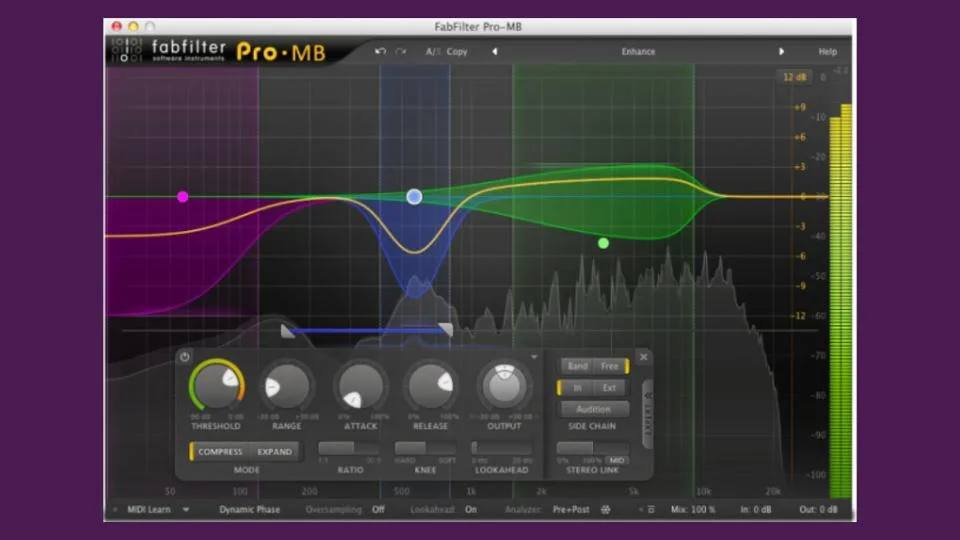Select the magenta low band handle
Screen dimensions: 960x540
pos(182,197)
